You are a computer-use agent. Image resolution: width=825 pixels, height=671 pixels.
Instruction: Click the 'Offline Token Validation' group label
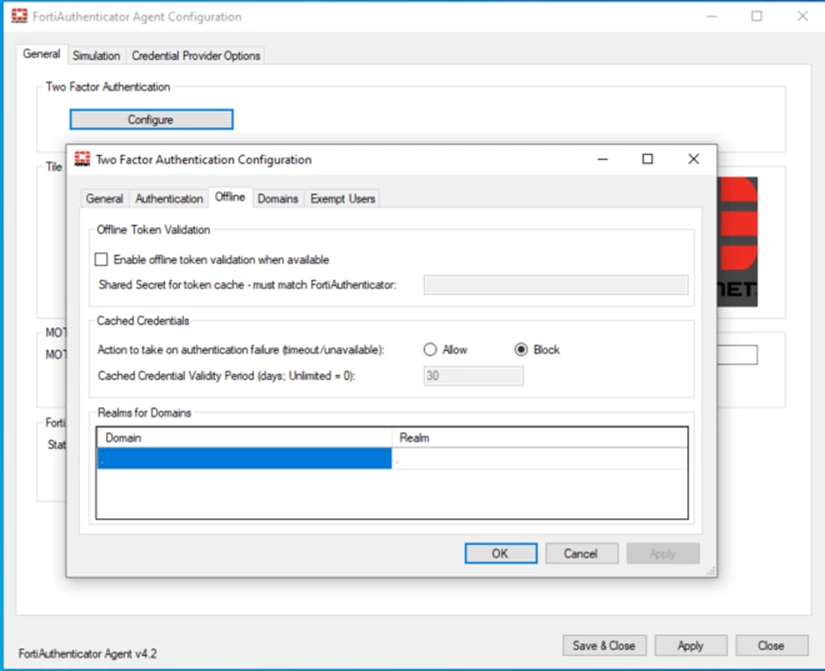point(153,229)
